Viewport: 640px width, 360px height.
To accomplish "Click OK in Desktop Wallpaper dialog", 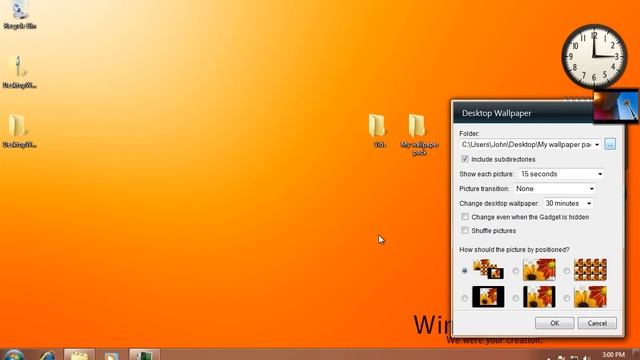I will click(x=554, y=323).
